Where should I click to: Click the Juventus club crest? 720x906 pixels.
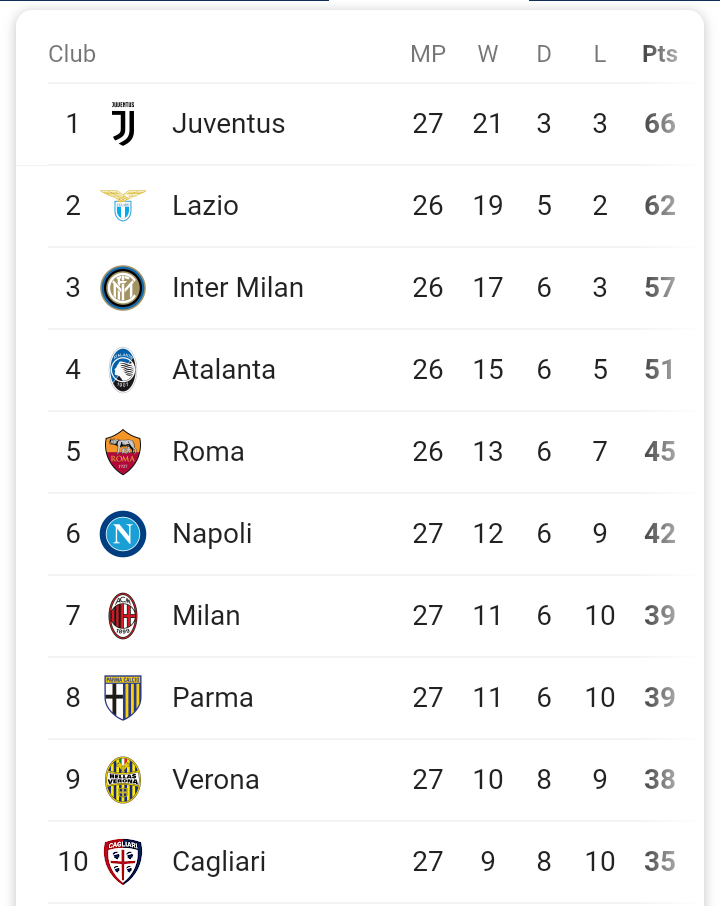pos(123,124)
